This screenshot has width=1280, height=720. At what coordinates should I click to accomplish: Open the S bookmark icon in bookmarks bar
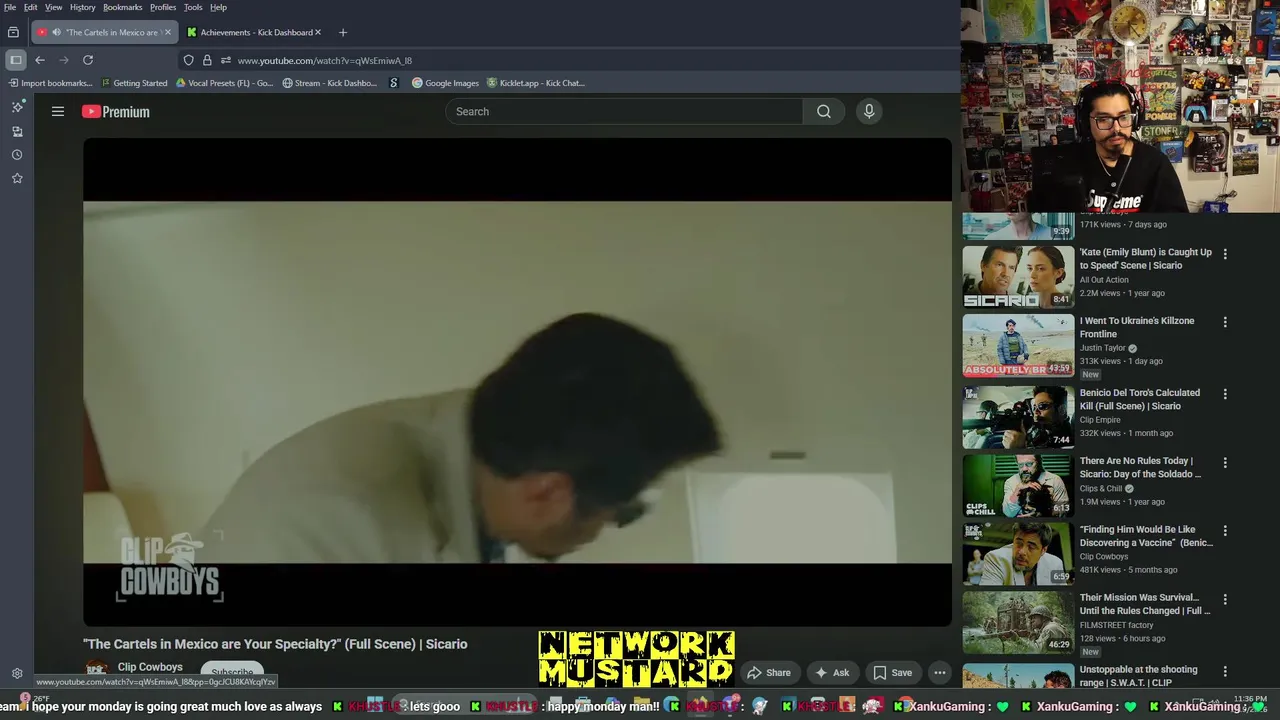click(x=394, y=83)
